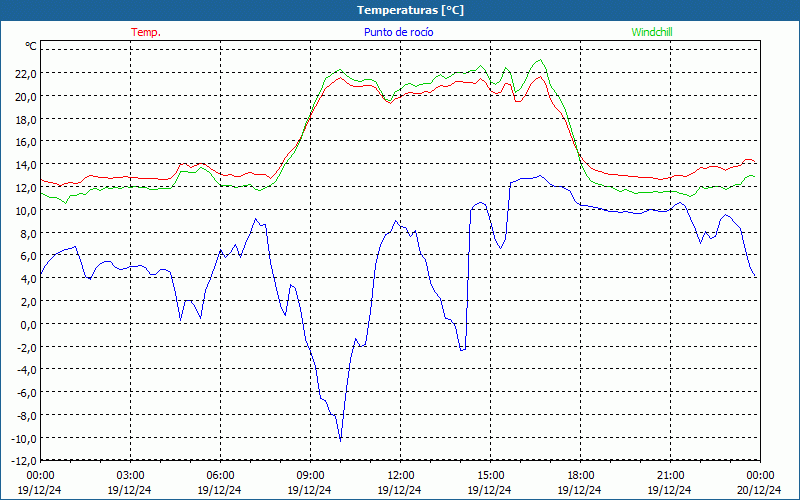Click the 10,0 y-axis value
Viewport: 800px width, 500px height.
click(x=26, y=210)
